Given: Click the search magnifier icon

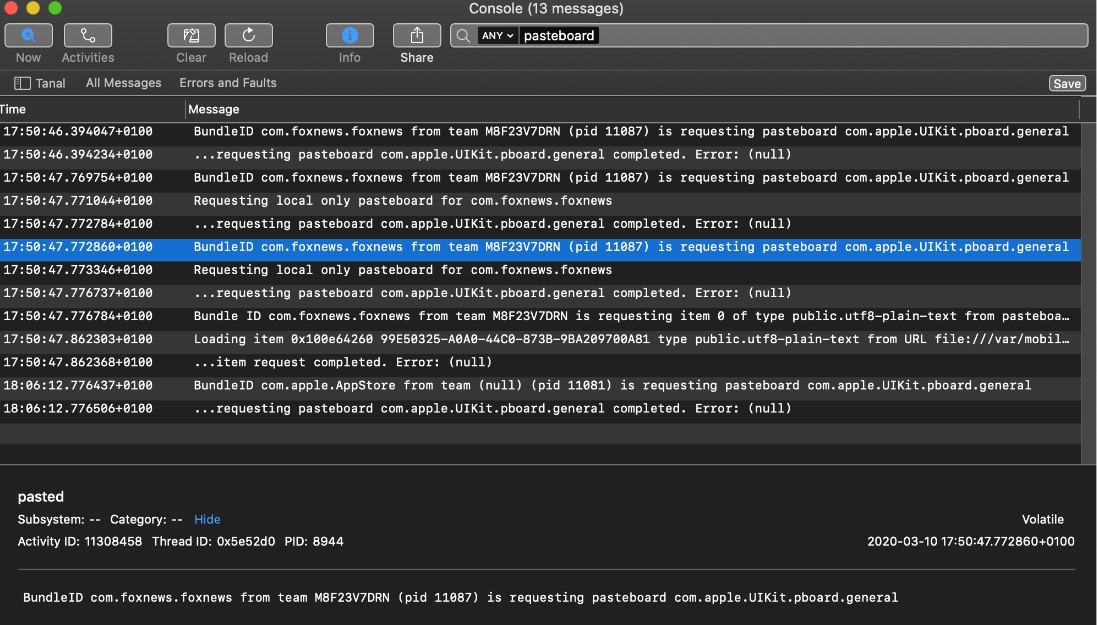Looking at the screenshot, I should point(463,36).
